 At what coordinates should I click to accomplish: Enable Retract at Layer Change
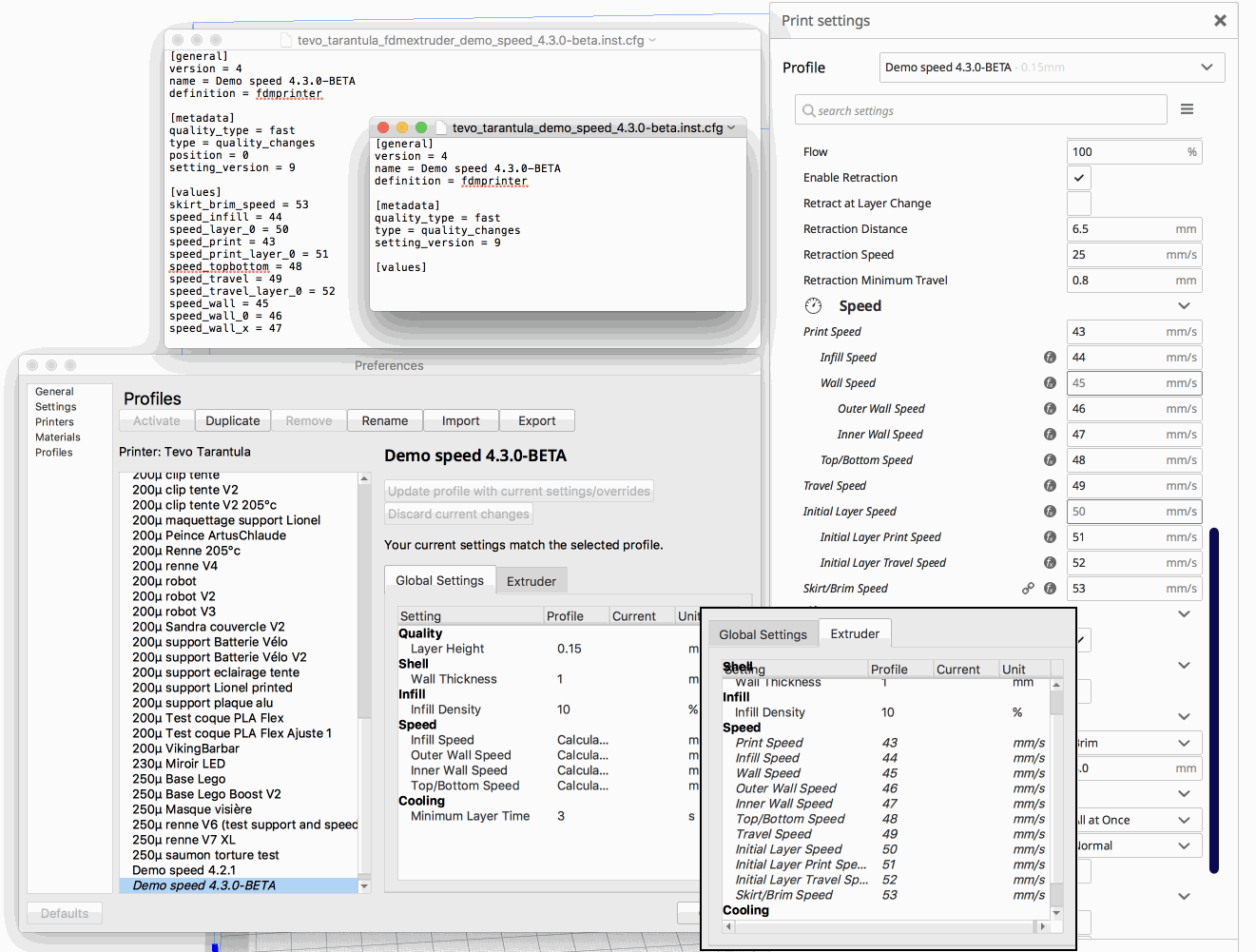(1079, 203)
